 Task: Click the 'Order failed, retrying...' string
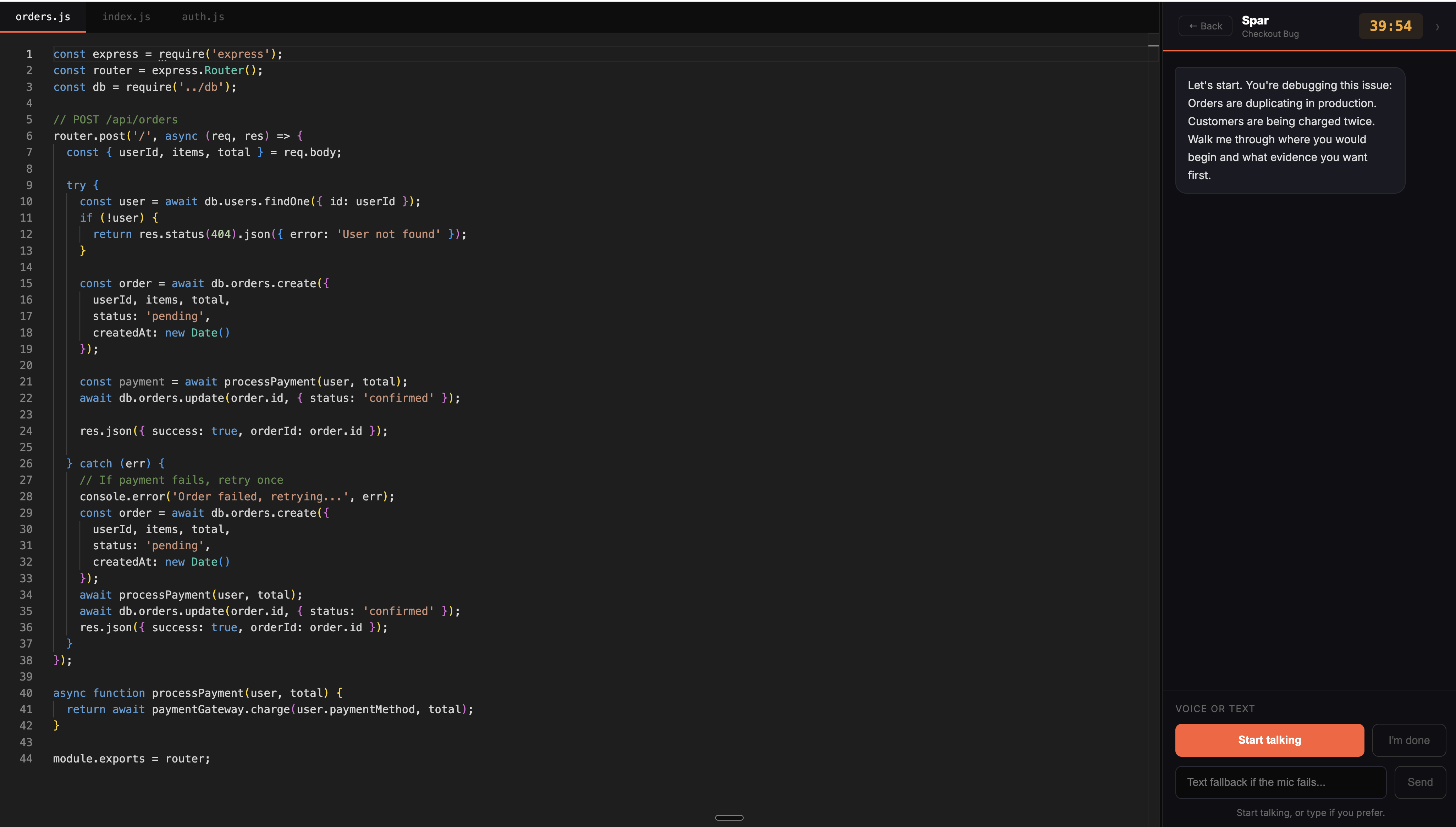click(260, 496)
